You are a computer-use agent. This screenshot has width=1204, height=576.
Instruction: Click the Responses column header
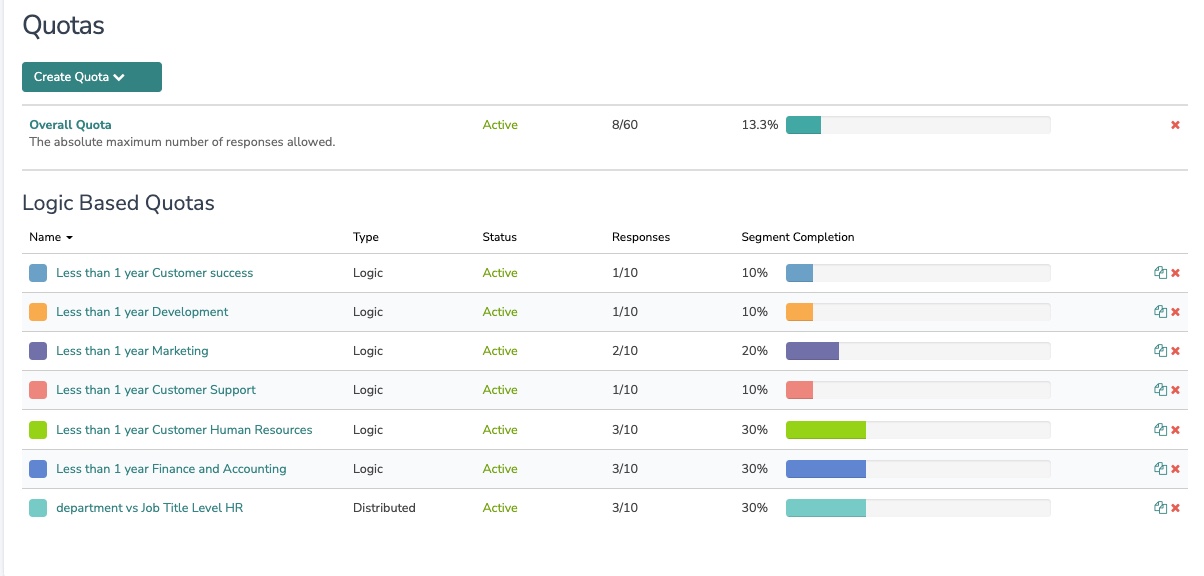640,238
